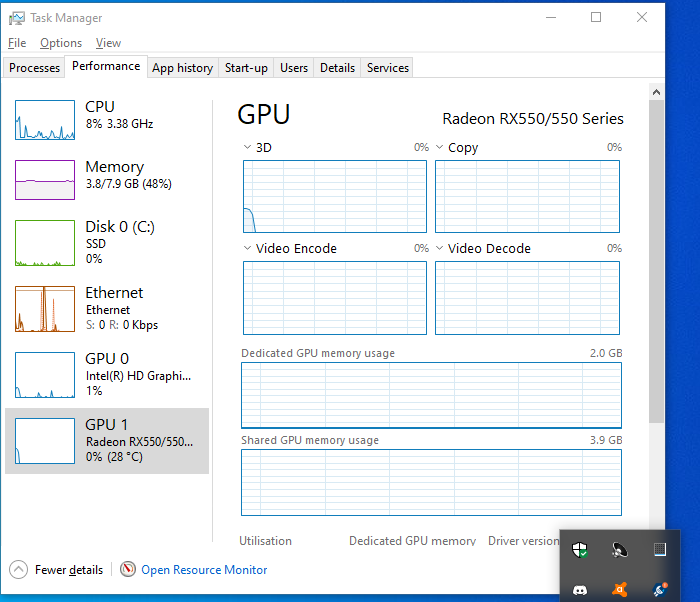Viewport: 700px width, 602px height.
Task: Select the GPU 0 Intel HD Graphics thumbnail
Action: tap(45, 375)
